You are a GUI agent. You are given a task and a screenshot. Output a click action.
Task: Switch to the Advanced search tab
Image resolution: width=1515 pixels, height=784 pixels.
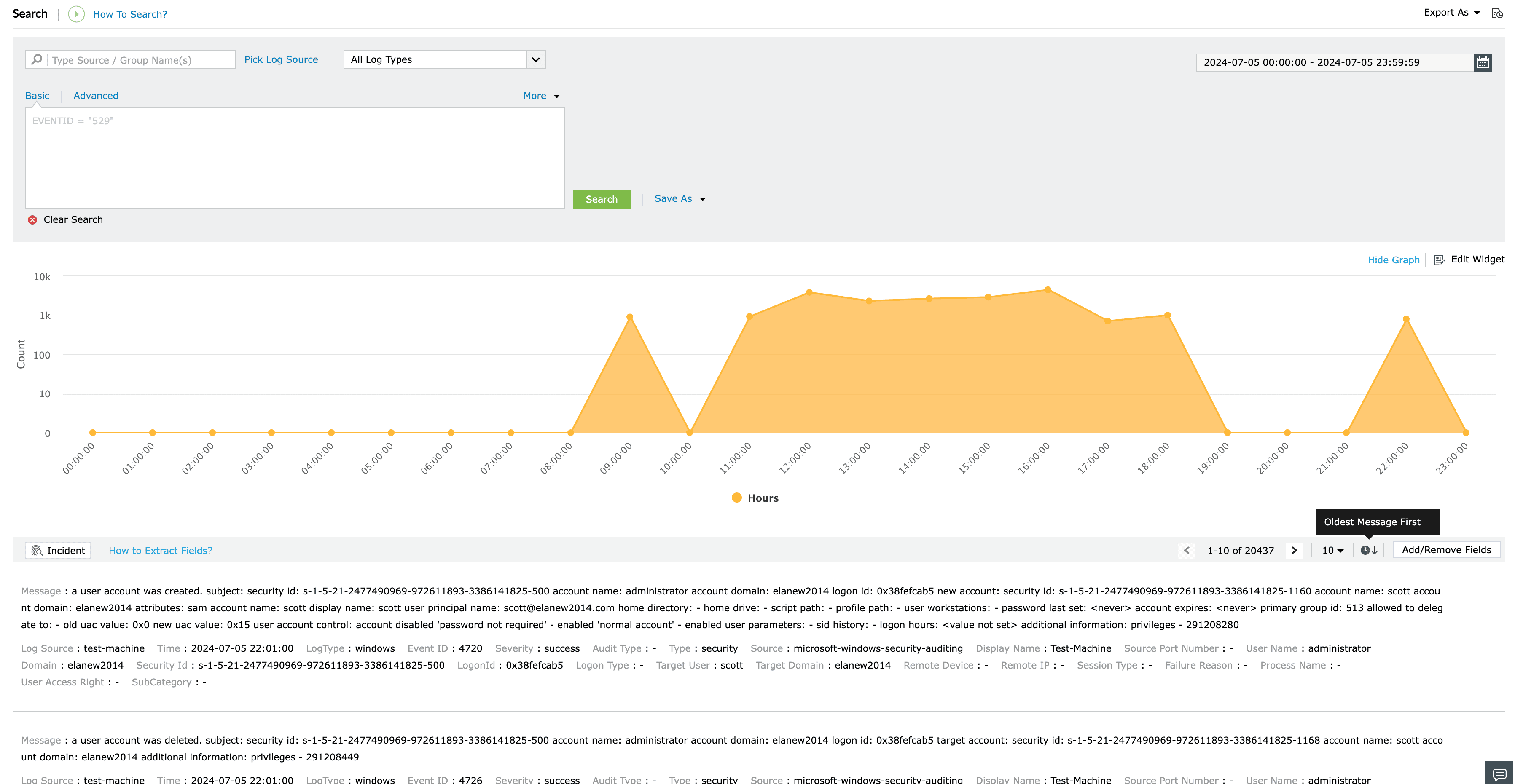(x=96, y=96)
